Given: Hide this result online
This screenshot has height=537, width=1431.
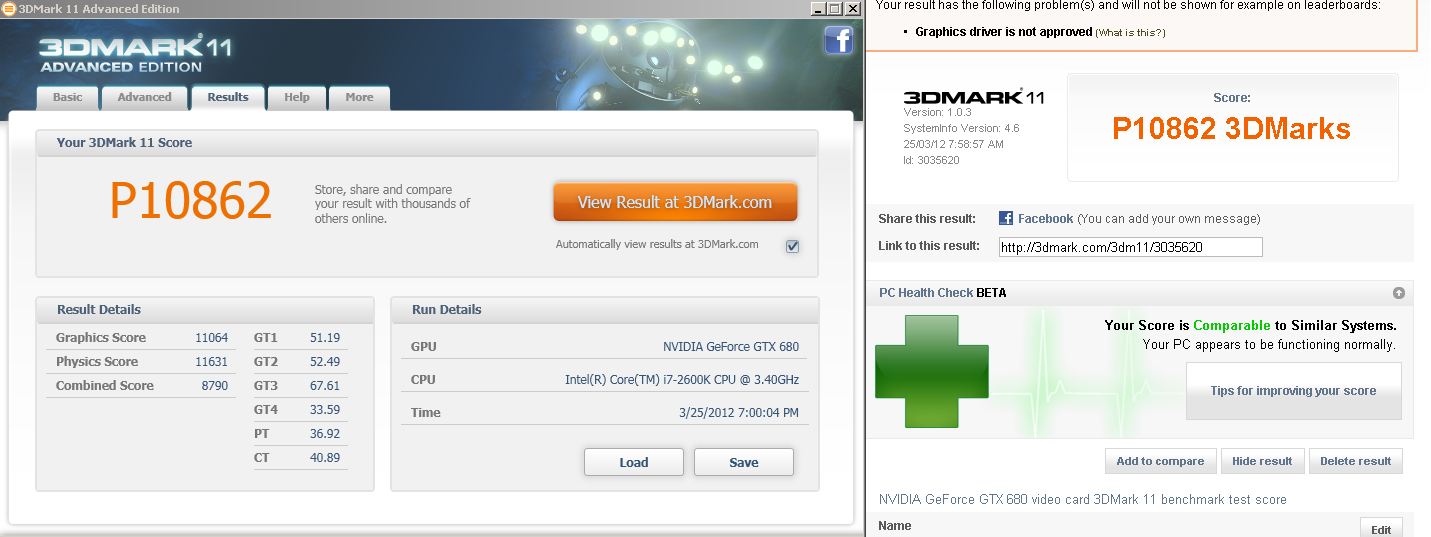Looking at the screenshot, I should (1262, 461).
